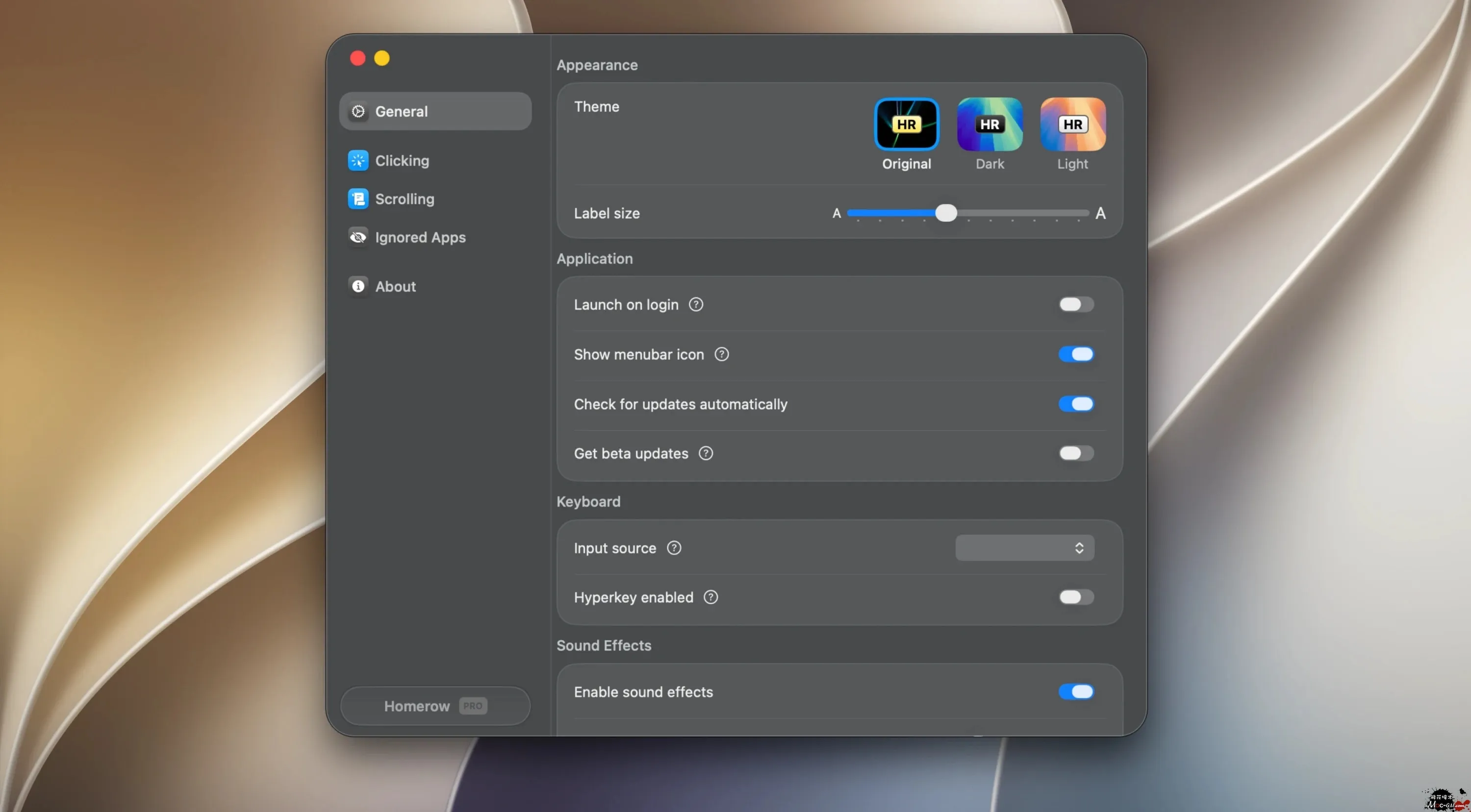The width and height of the screenshot is (1471, 812).
Task: Click the General gear icon in sidebar
Action: click(358, 111)
